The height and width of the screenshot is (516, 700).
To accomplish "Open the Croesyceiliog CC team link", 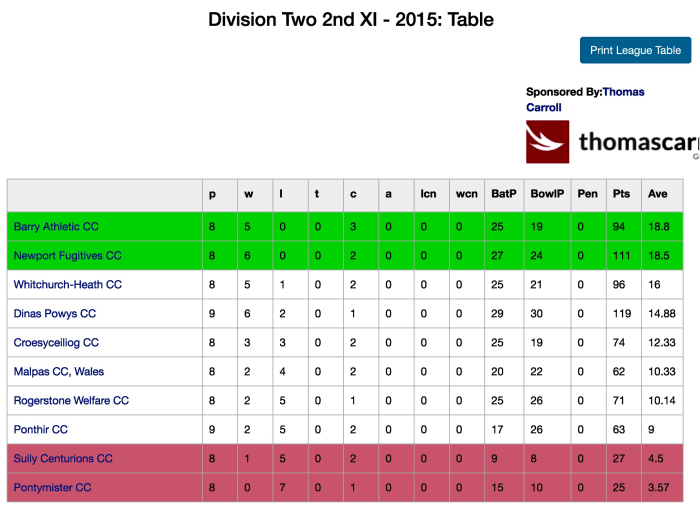I will point(56,343).
